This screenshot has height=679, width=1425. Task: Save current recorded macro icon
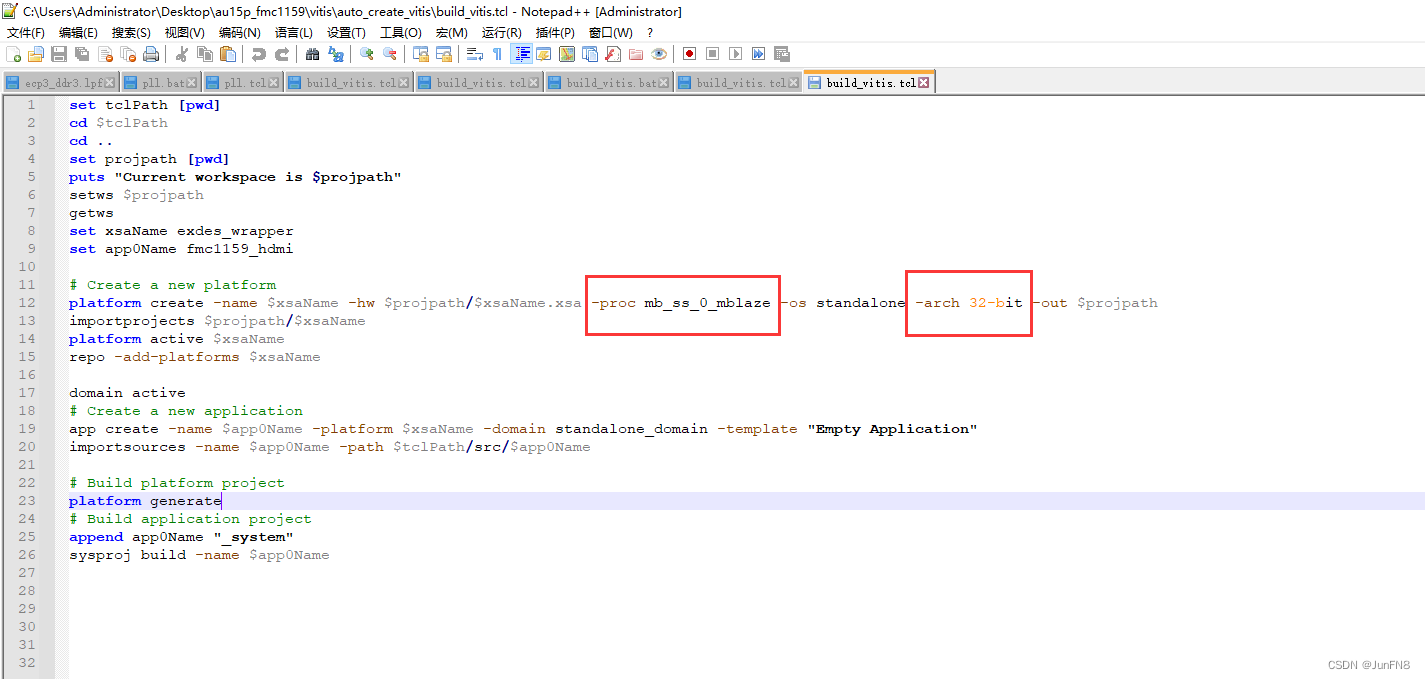pos(782,54)
